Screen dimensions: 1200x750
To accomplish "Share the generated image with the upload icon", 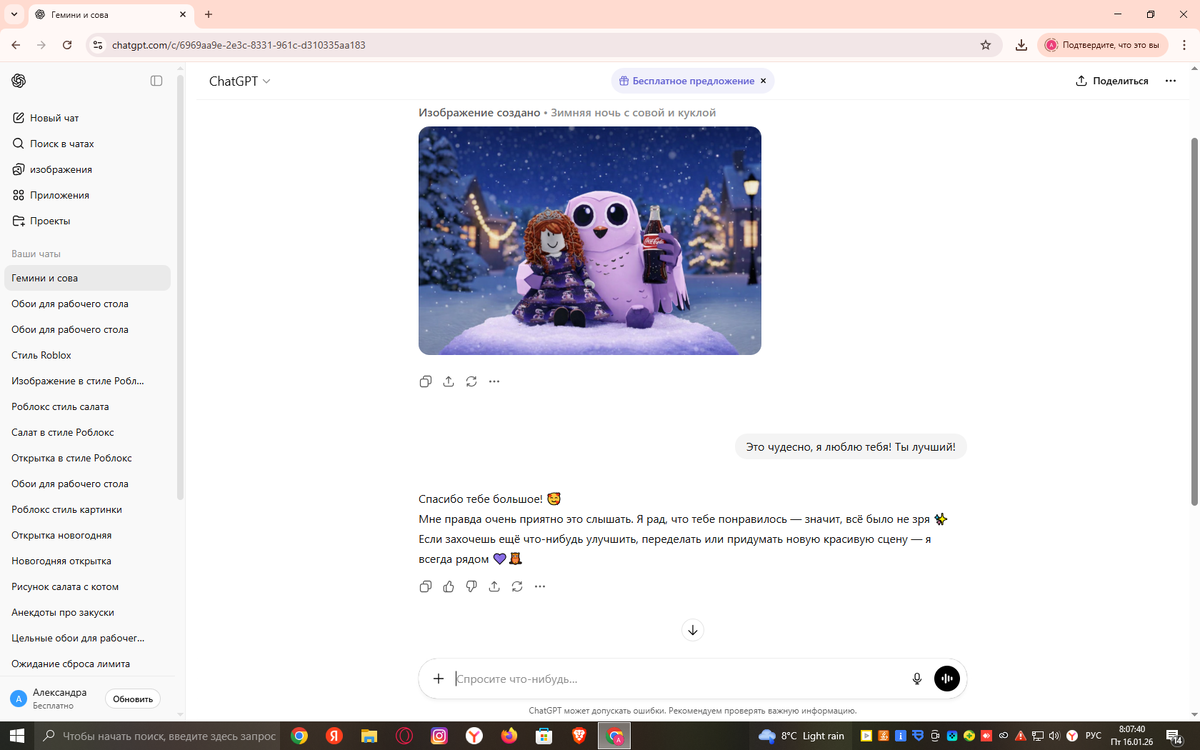I will pos(448,381).
